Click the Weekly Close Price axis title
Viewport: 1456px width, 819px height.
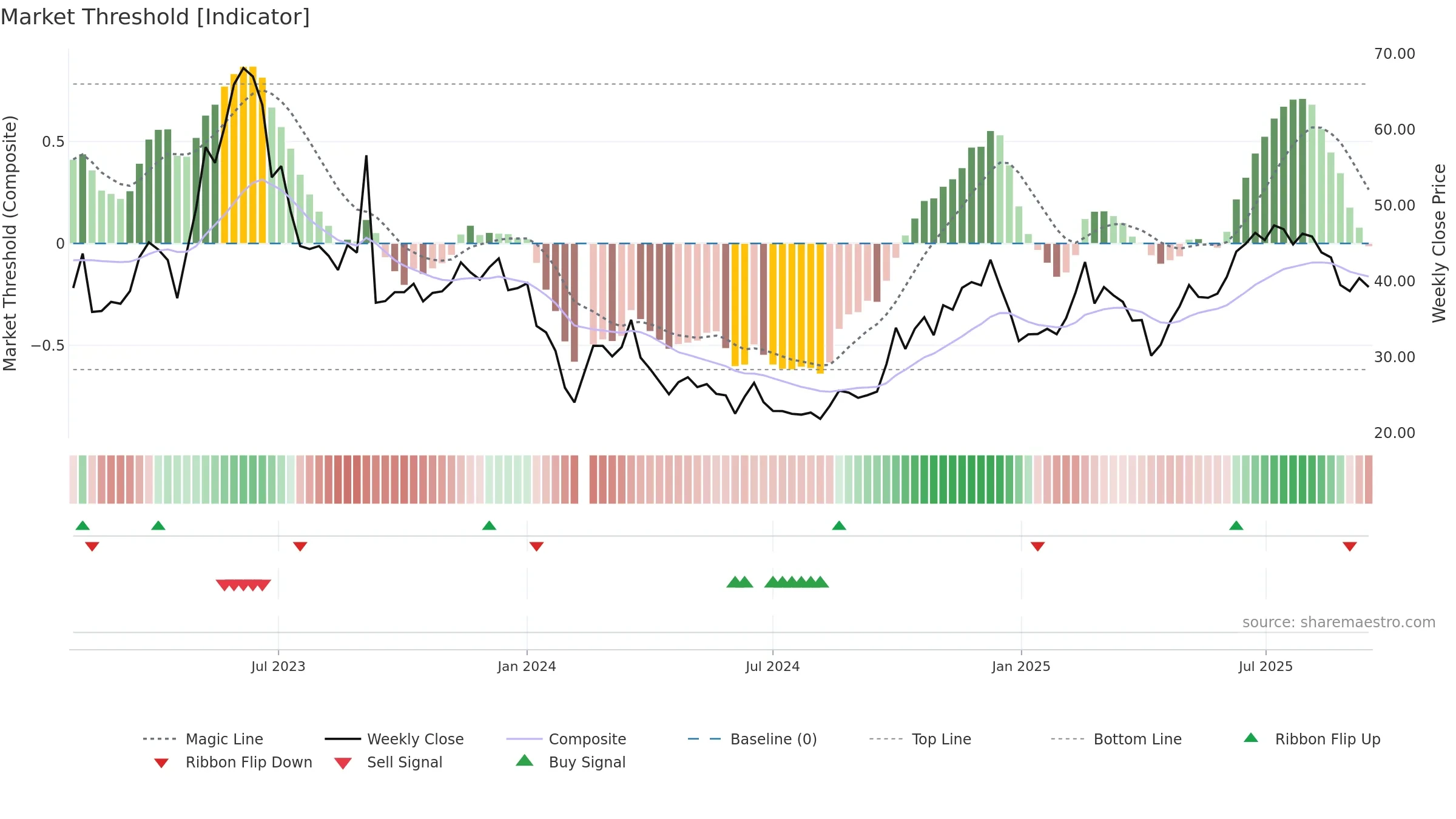pos(1440,243)
